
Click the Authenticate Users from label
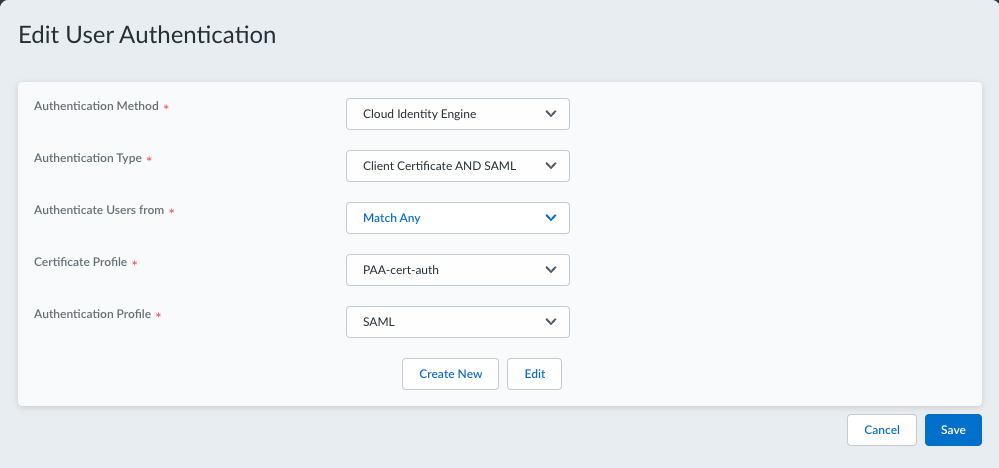(99, 210)
